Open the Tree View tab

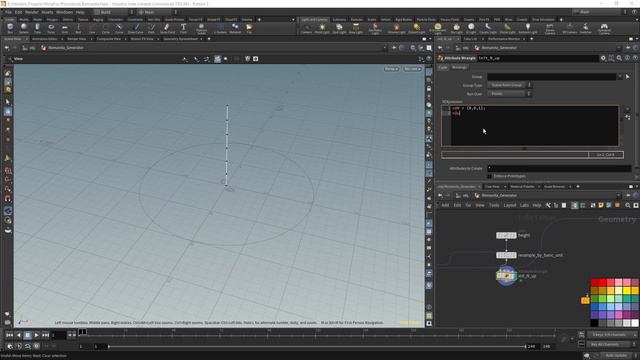(x=492, y=187)
